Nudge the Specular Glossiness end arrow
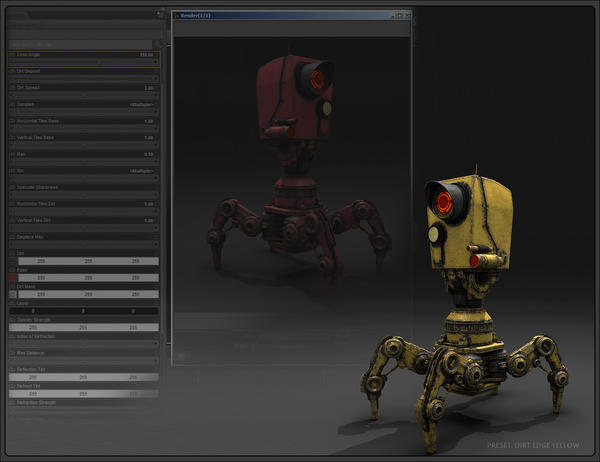Image resolution: width=600 pixels, height=462 pixels. pos(156,194)
